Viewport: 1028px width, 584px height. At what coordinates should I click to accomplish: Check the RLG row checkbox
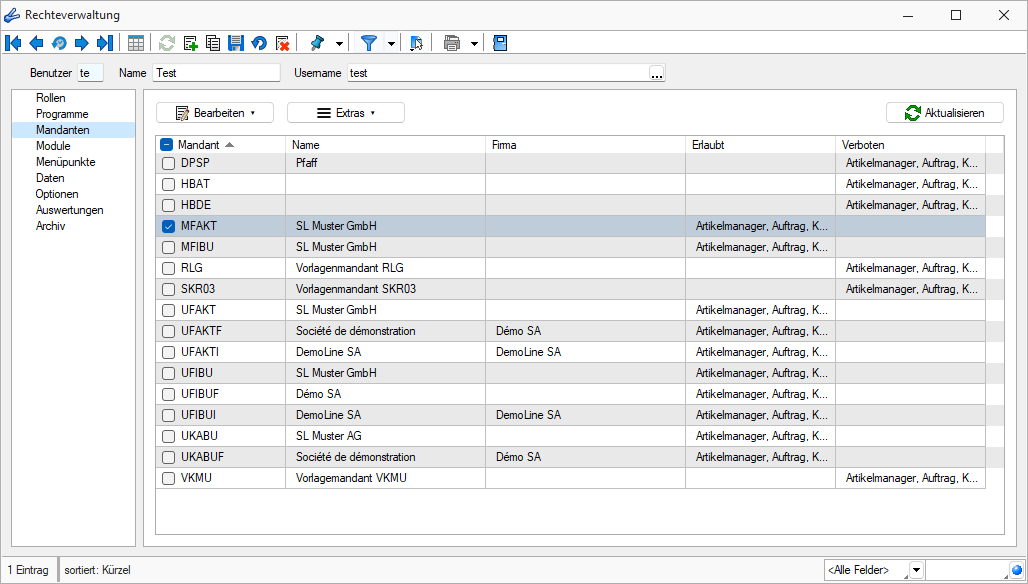click(168, 268)
